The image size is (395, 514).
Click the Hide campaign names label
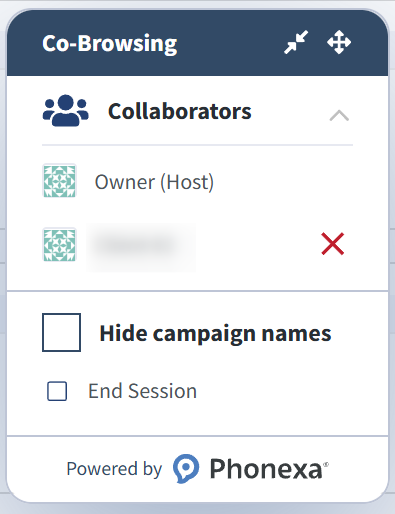(x=215, y=333)
